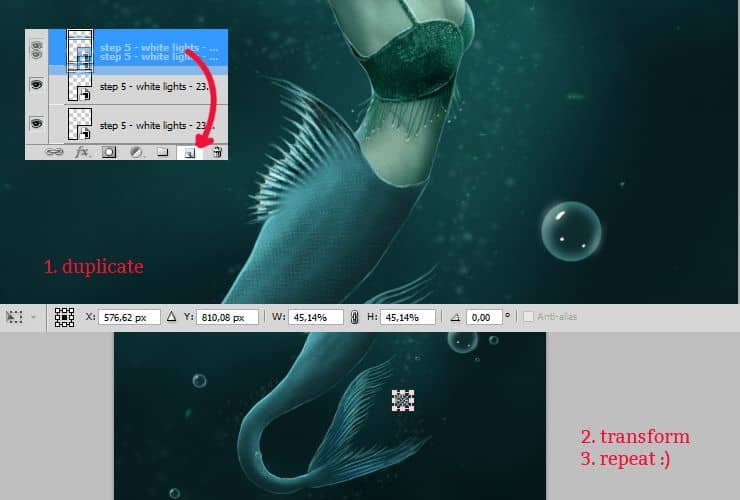Screen dimensions: 740x500
Task: Click the Delete layer trash icon
Action: point(217,152)
